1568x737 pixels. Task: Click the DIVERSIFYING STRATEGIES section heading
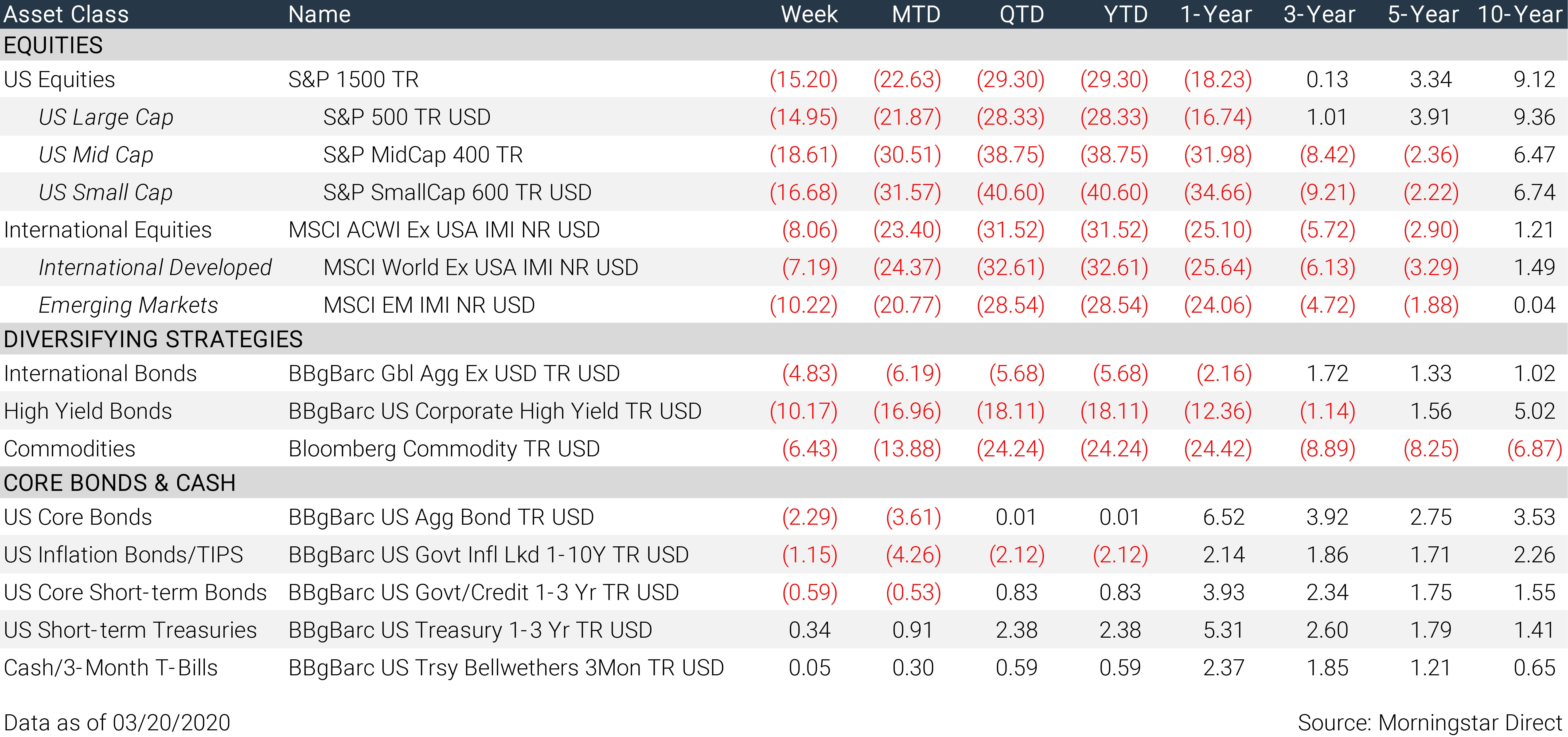153,339
